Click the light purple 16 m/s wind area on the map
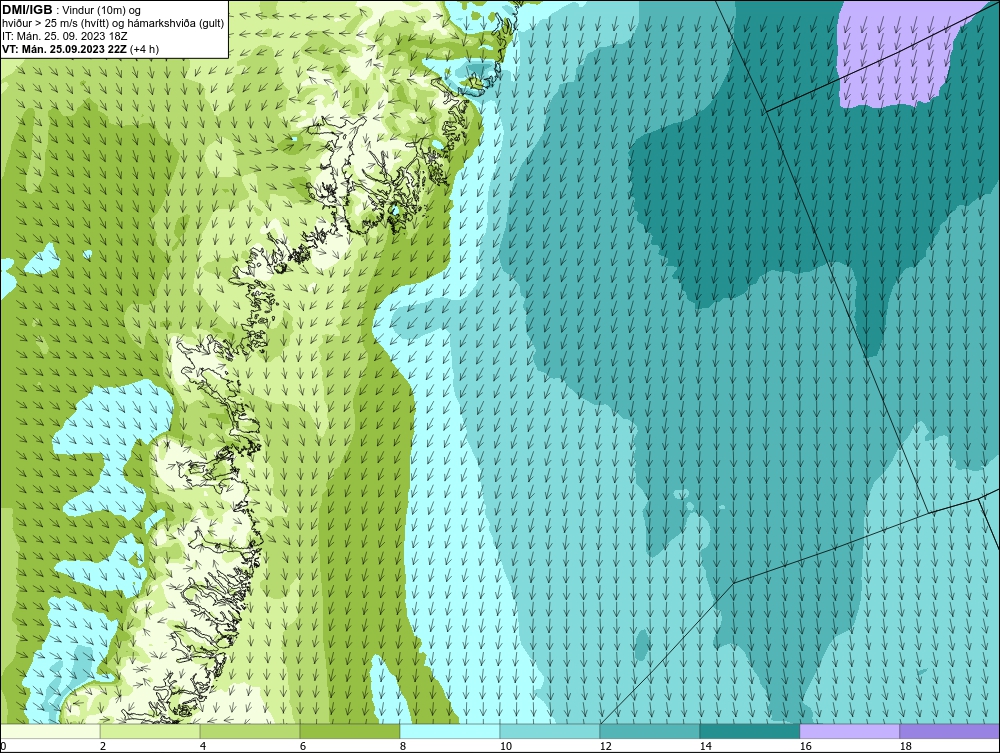 pos(899,54)
